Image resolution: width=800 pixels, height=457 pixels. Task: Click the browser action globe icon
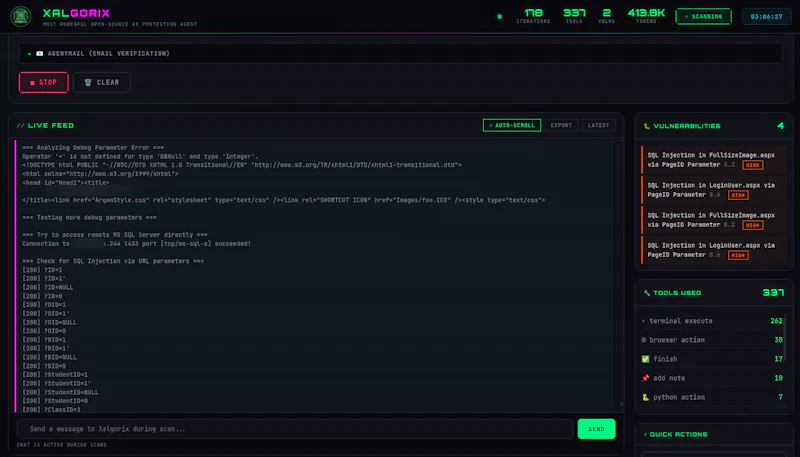coord(644,340)
